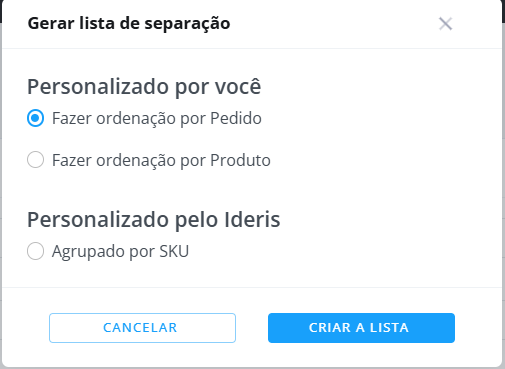Click CRIAR A LISTA to generate list
This screenshot has height=369, width=505.
click(x=361, y=328)
